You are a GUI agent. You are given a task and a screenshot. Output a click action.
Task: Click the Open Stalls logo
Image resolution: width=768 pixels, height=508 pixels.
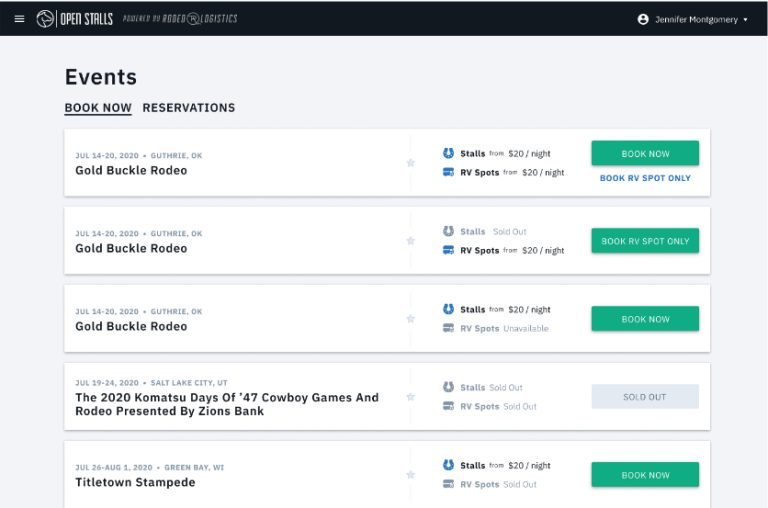pyautogui.click(x=75, y=19)
